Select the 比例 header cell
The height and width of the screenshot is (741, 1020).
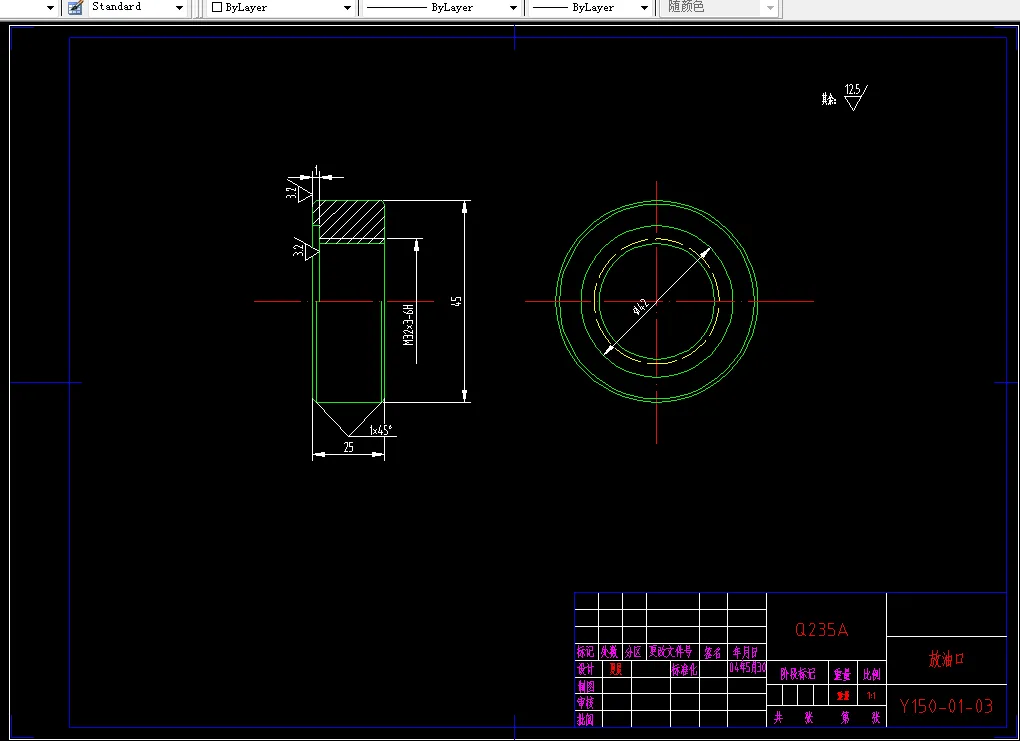click(x=872, y=675)
